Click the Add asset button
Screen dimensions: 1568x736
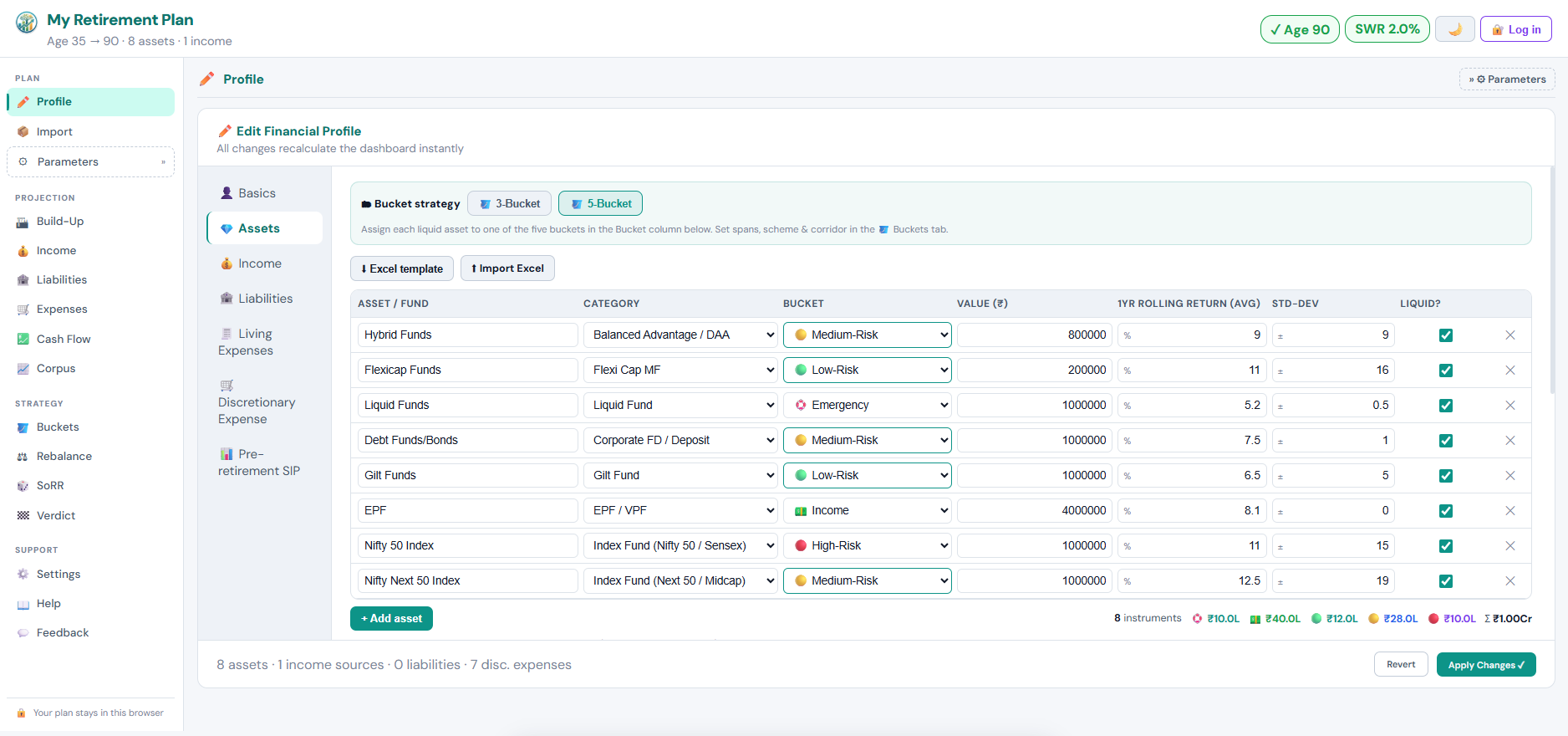click(391, 618)
